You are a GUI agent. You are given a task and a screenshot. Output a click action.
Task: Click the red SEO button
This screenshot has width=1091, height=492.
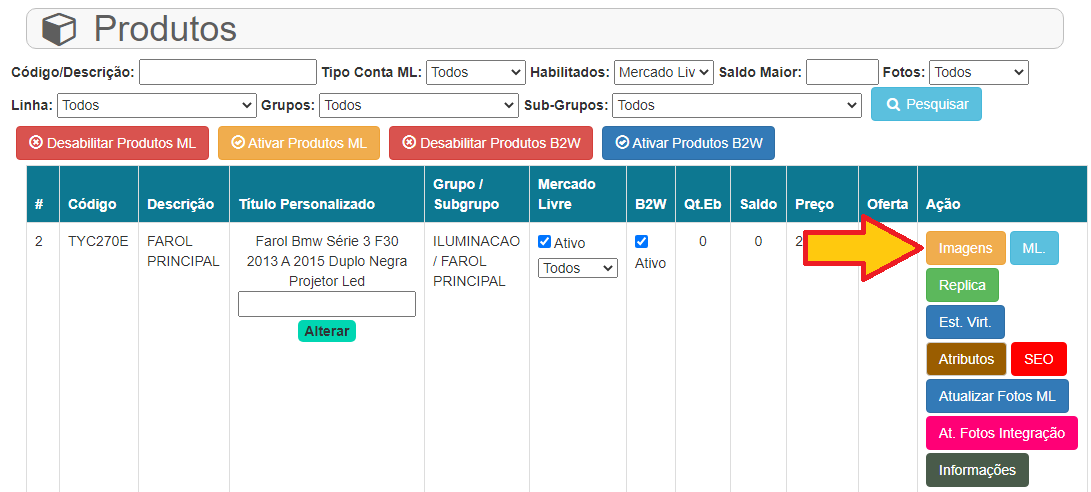click(1039, 359)
